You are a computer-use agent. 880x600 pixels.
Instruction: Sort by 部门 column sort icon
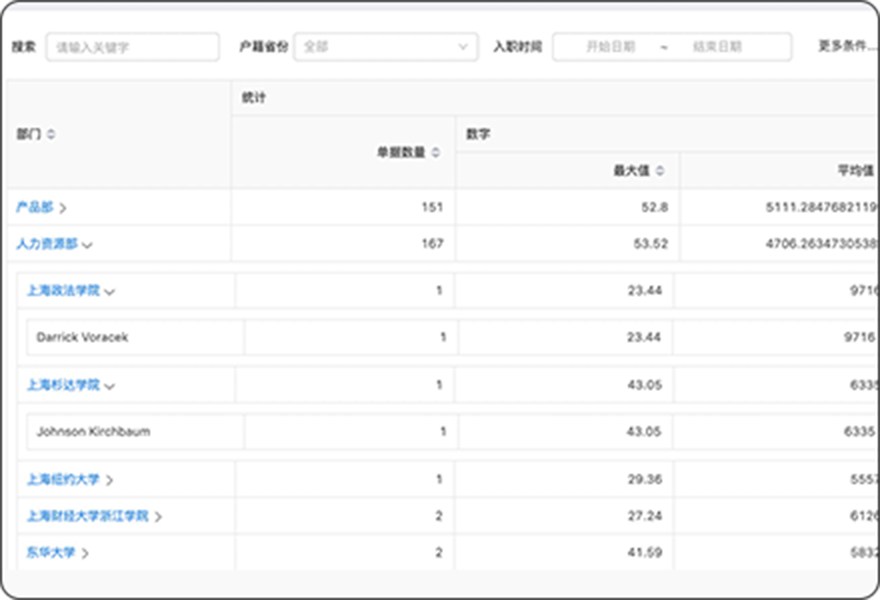[x=52, y=135]
